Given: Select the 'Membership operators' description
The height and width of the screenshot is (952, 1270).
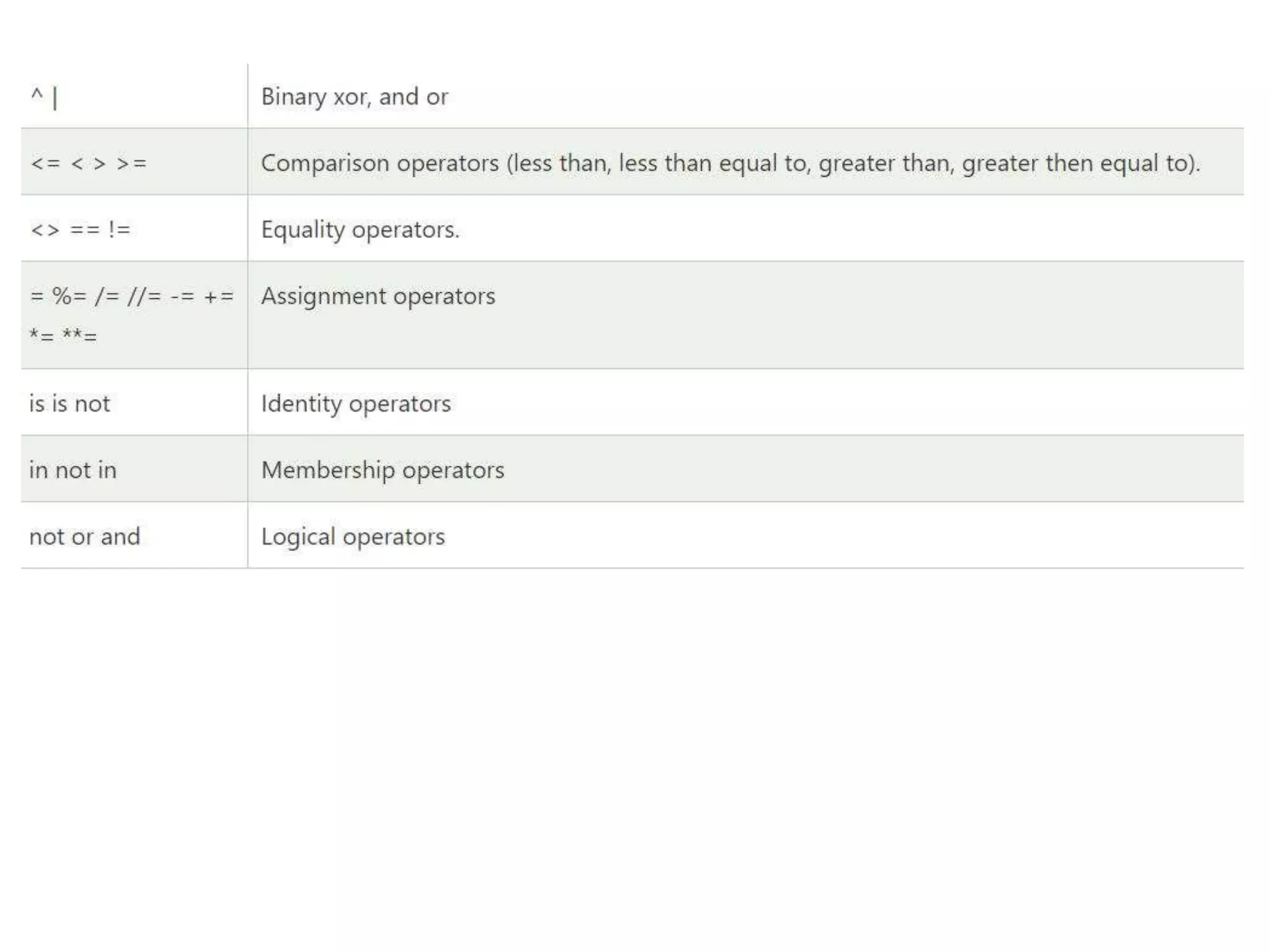Looking at the screenshot, I should pos(382,470).
